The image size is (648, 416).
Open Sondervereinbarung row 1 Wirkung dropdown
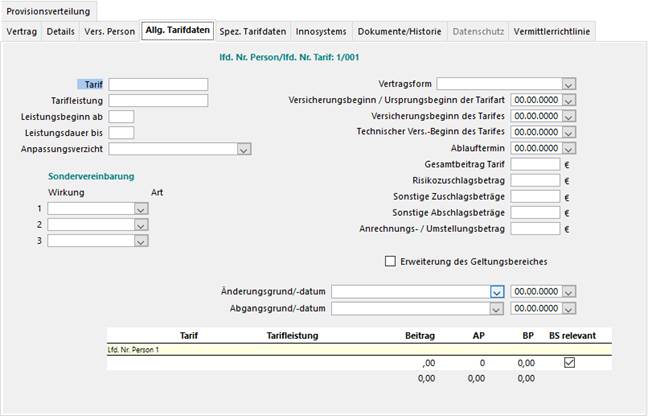(x=140, y=208)
